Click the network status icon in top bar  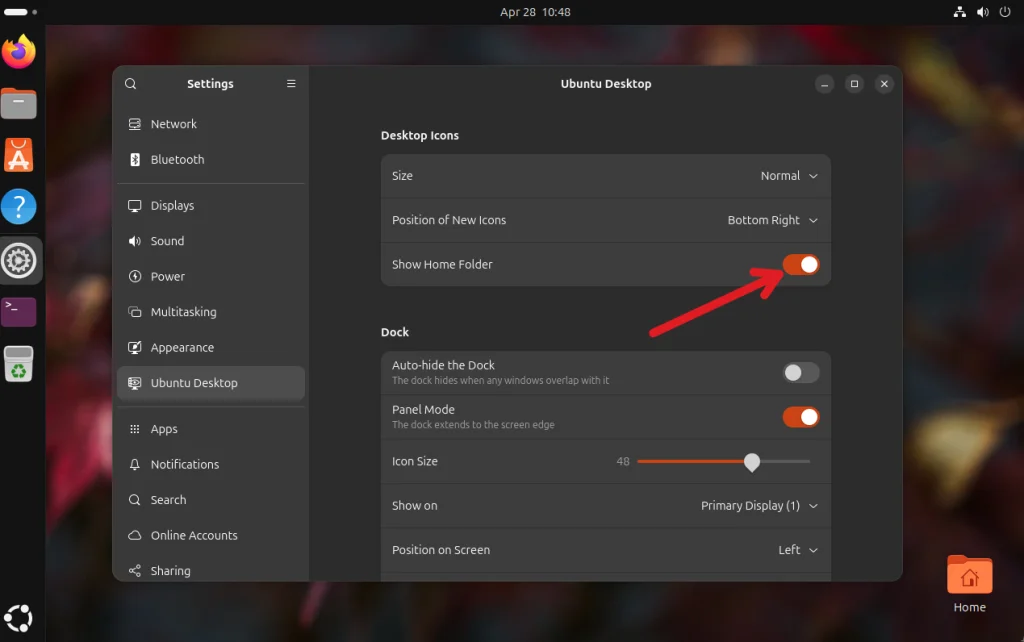[x=959, y=12]
